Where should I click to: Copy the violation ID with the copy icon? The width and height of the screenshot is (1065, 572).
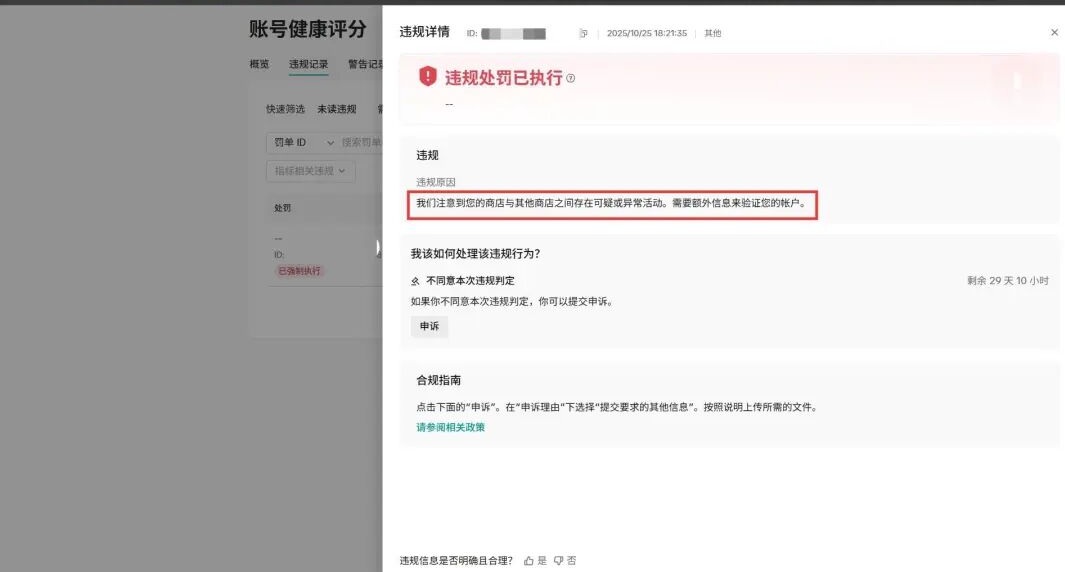click(583, 33)
